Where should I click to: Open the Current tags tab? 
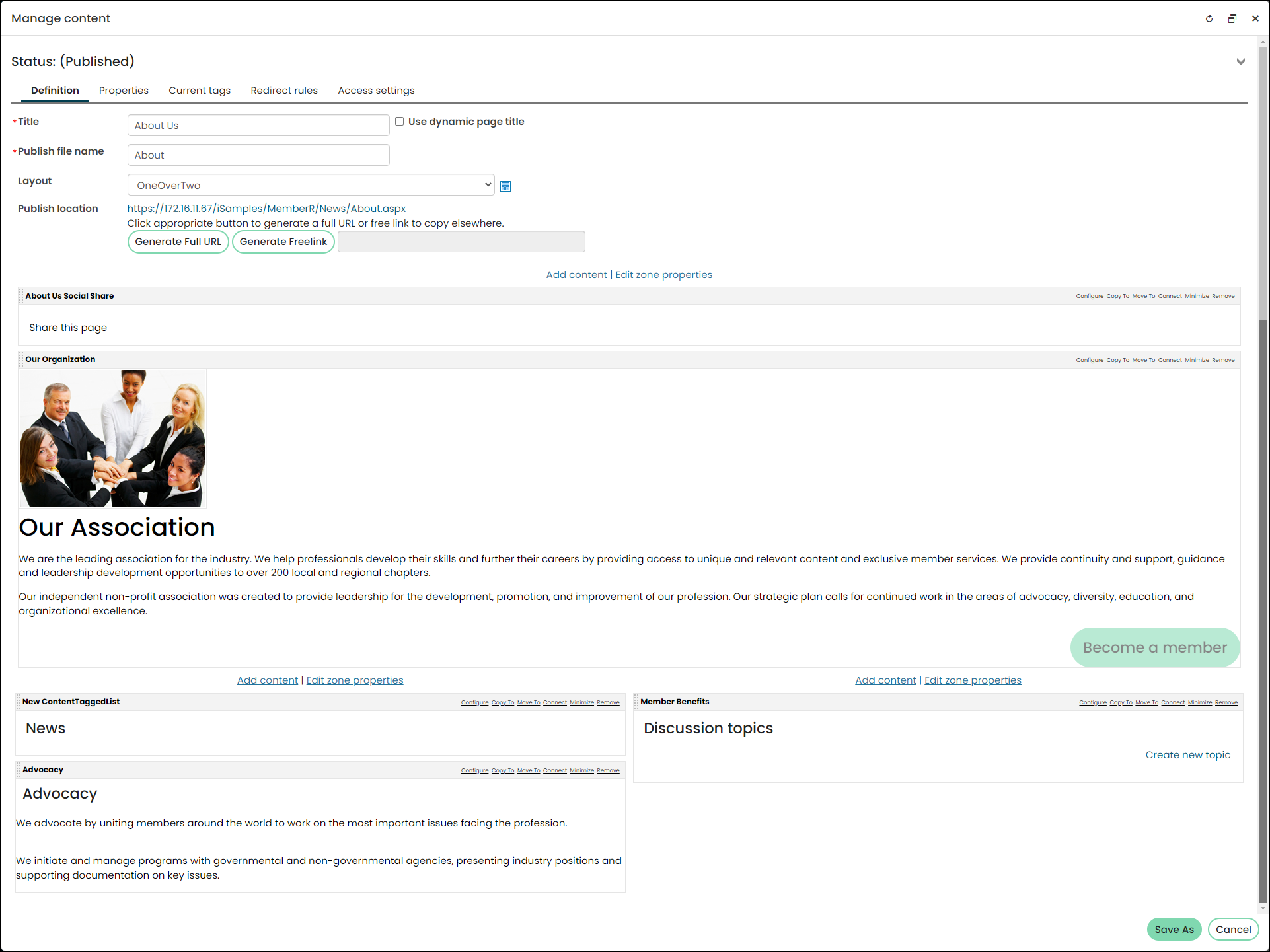tap(200, 91)
